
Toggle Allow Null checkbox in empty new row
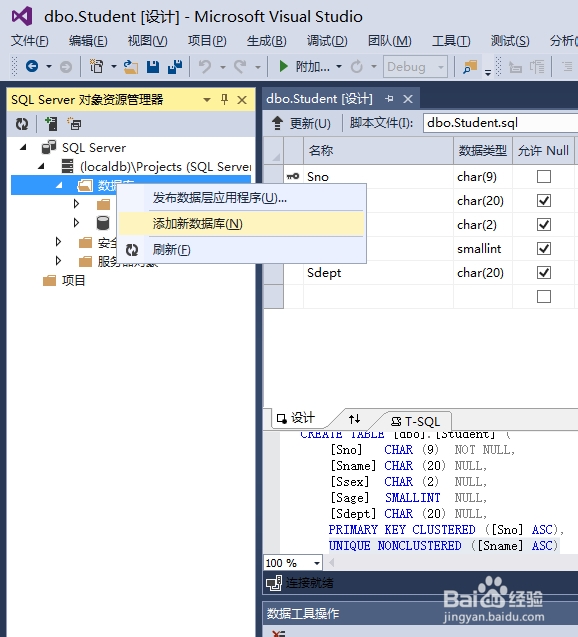tap(544, 297)
